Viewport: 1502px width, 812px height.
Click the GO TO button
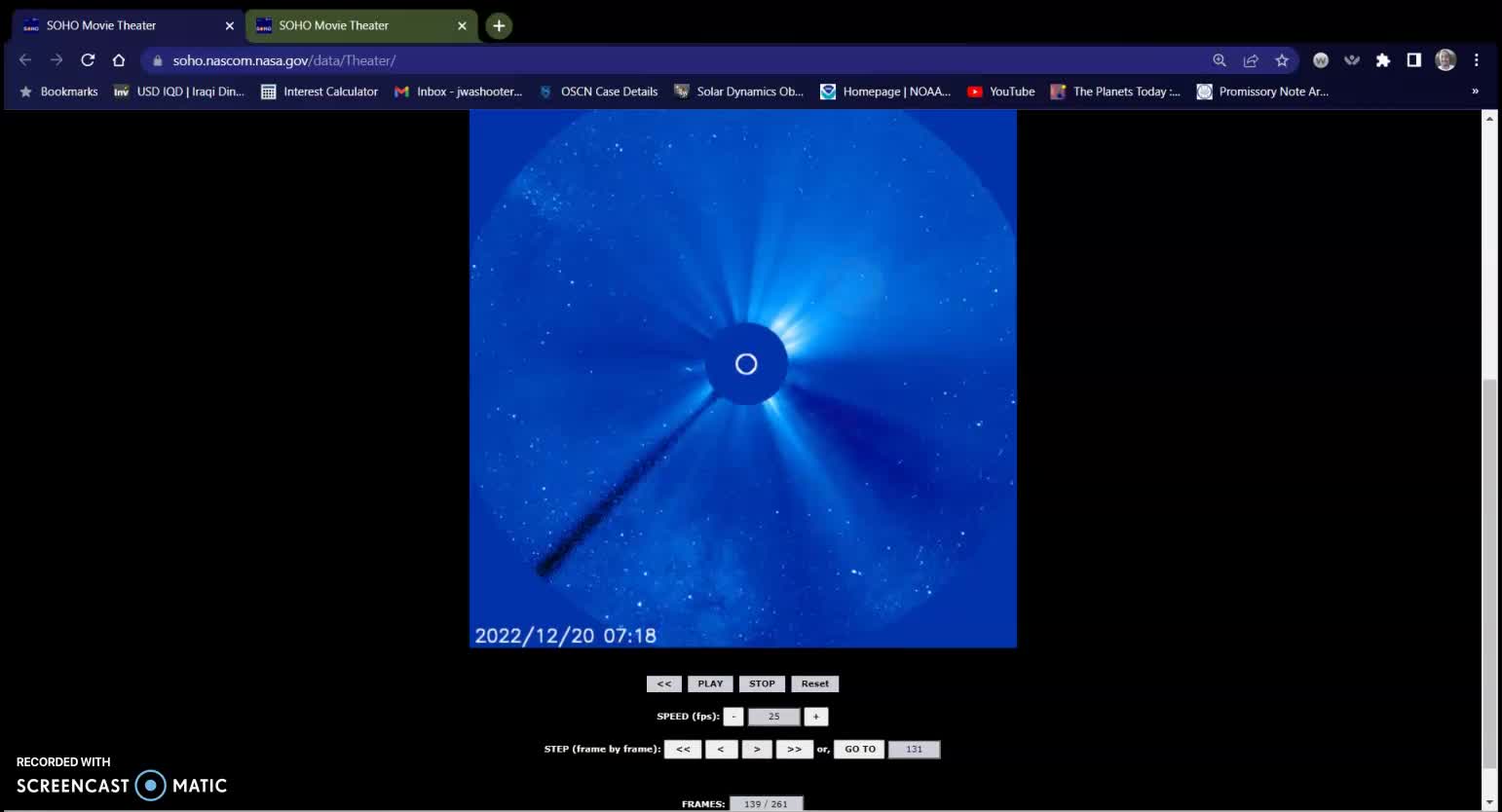[x=859, y=750]
